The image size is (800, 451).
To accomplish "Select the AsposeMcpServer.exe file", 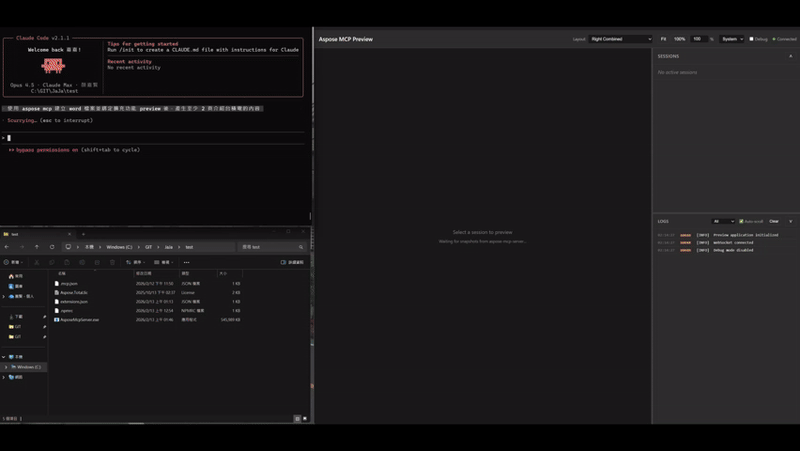I will click(80, 320).
